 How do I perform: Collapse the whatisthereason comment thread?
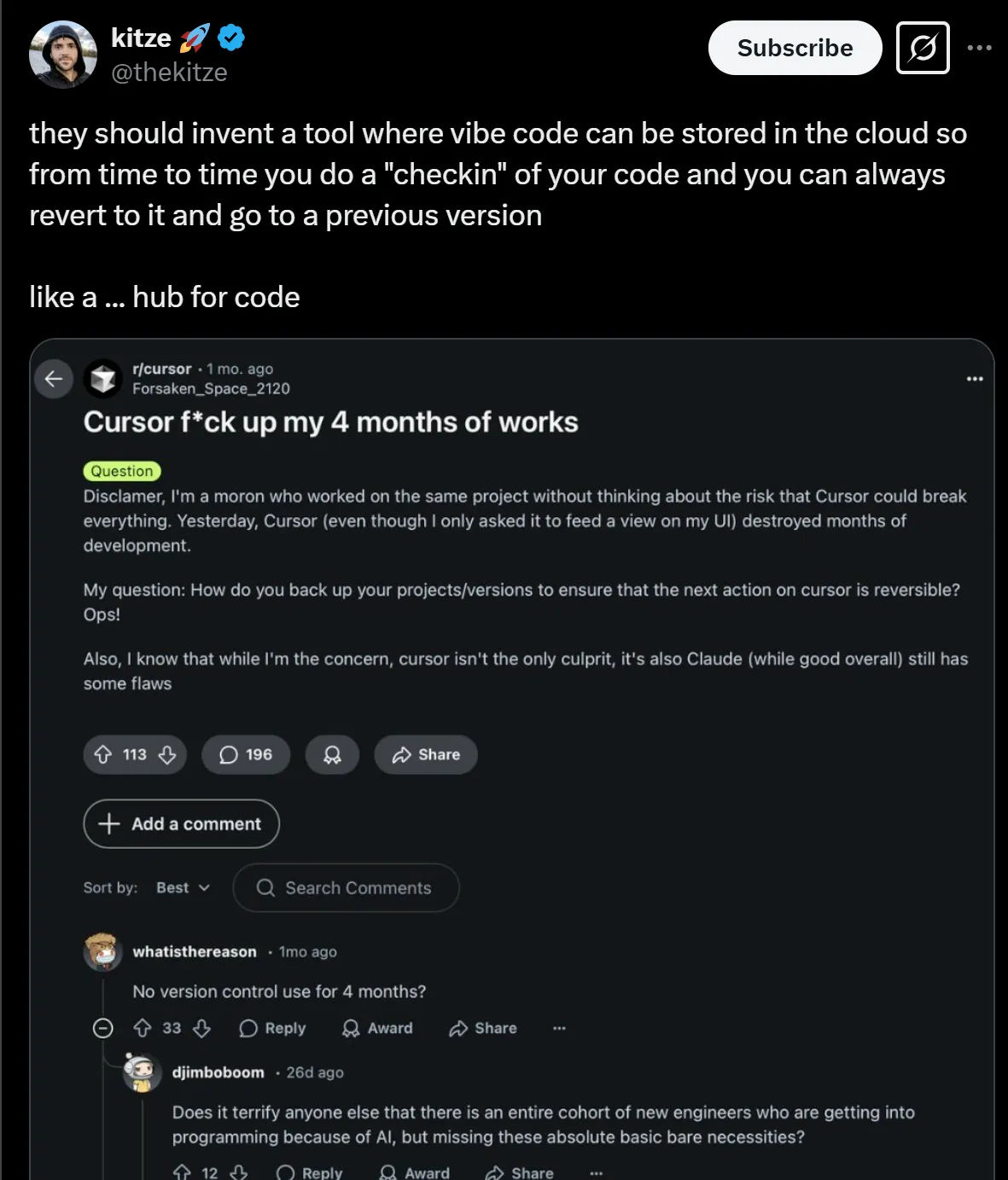pyautogui.click(x=102, y=1028)
